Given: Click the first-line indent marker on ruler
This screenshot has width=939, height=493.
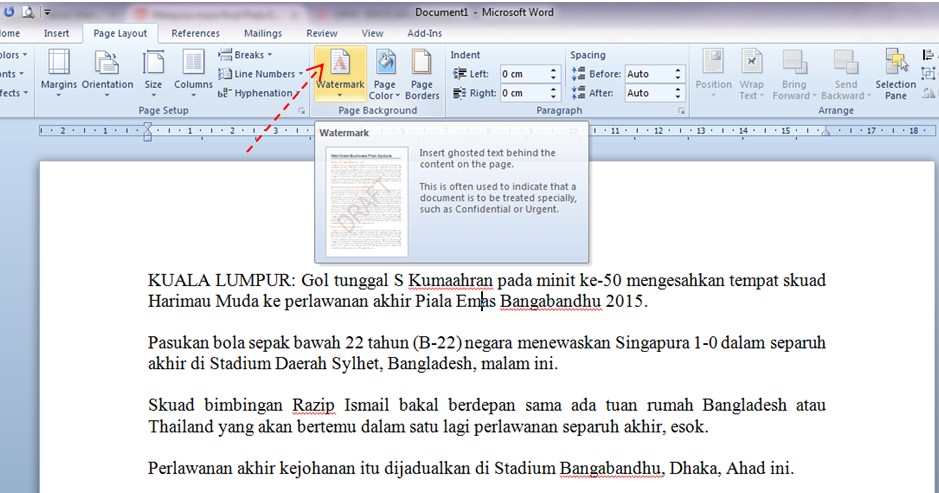Looking at the screenshot, I should click(x=148, y=126).
